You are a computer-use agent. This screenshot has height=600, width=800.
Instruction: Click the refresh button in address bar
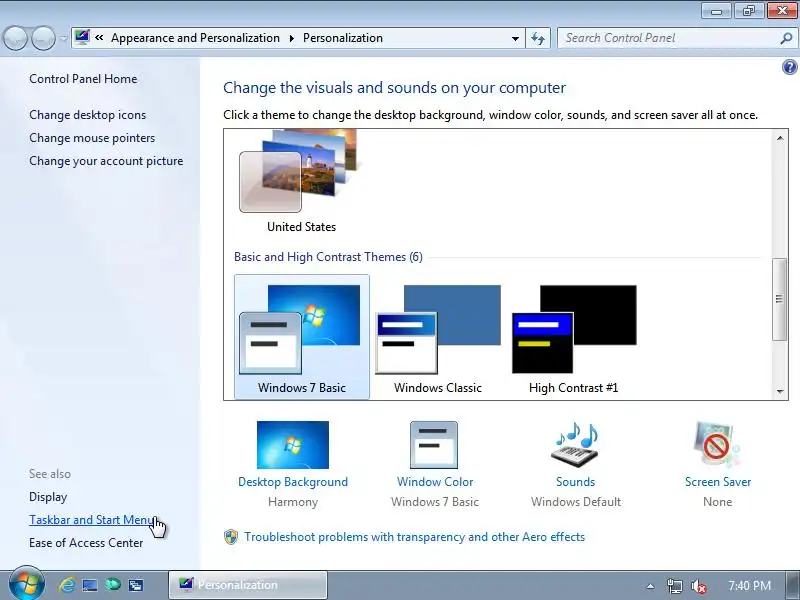click(x=538, y=38)
